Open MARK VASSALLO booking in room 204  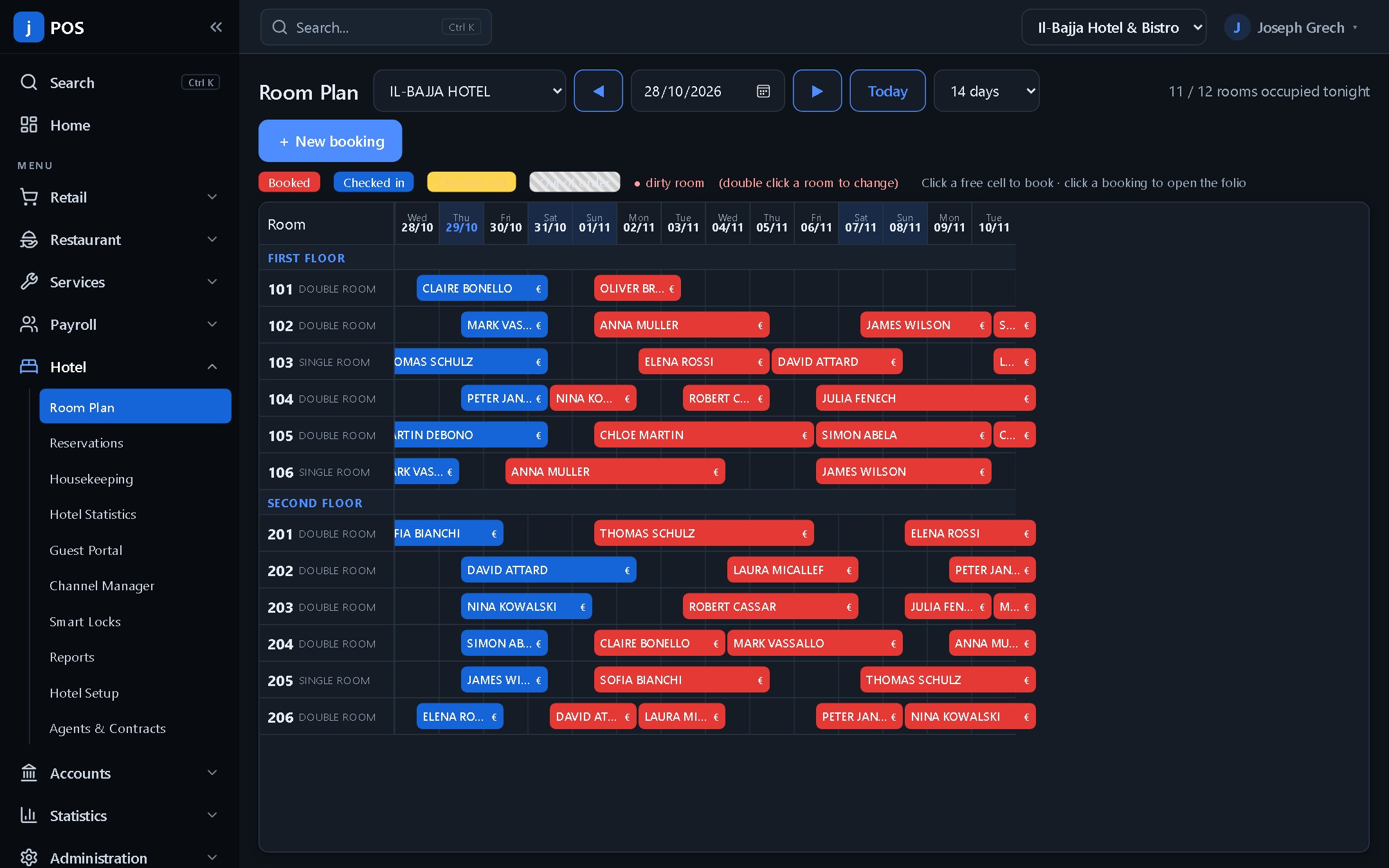click(x=815, y=643)
